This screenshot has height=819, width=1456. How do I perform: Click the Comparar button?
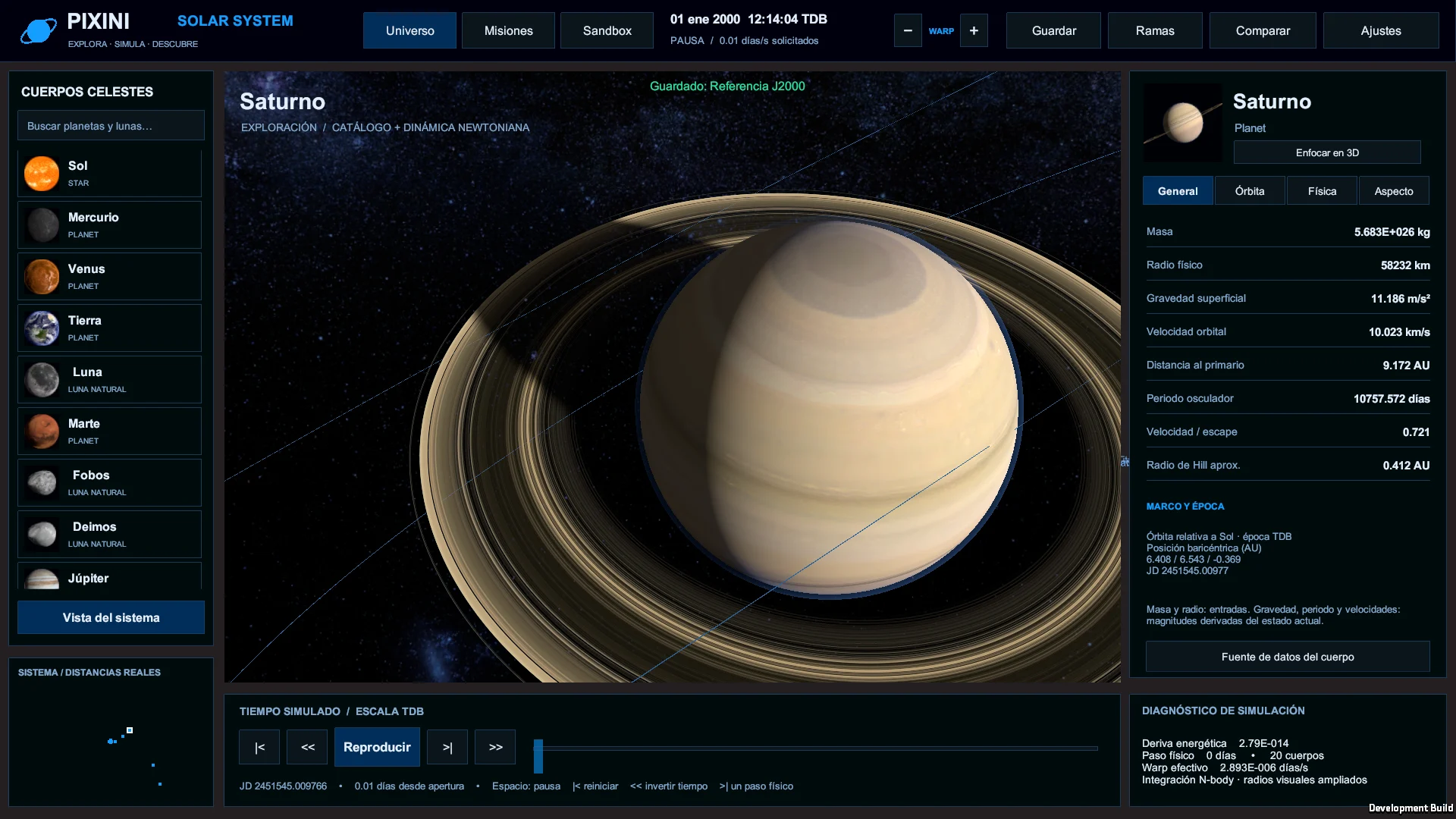point(1263,30)
